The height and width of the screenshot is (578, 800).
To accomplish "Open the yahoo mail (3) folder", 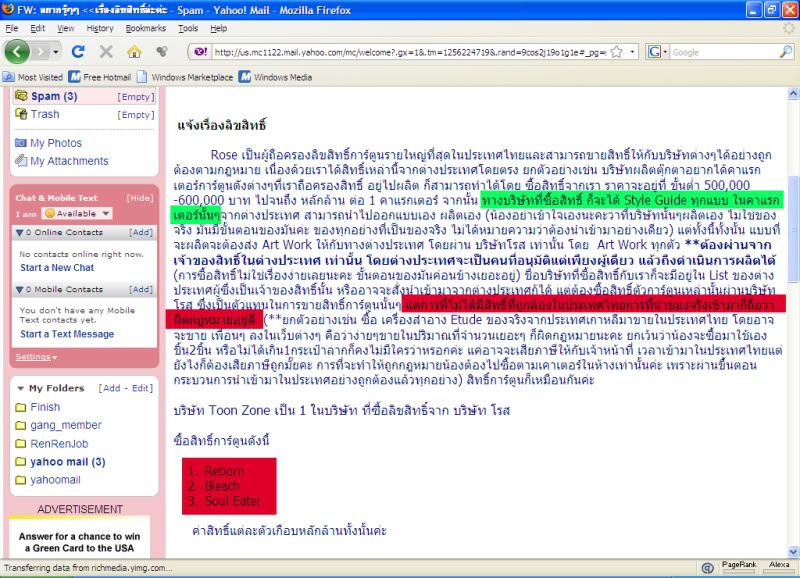I will click(x=68, y=462).
